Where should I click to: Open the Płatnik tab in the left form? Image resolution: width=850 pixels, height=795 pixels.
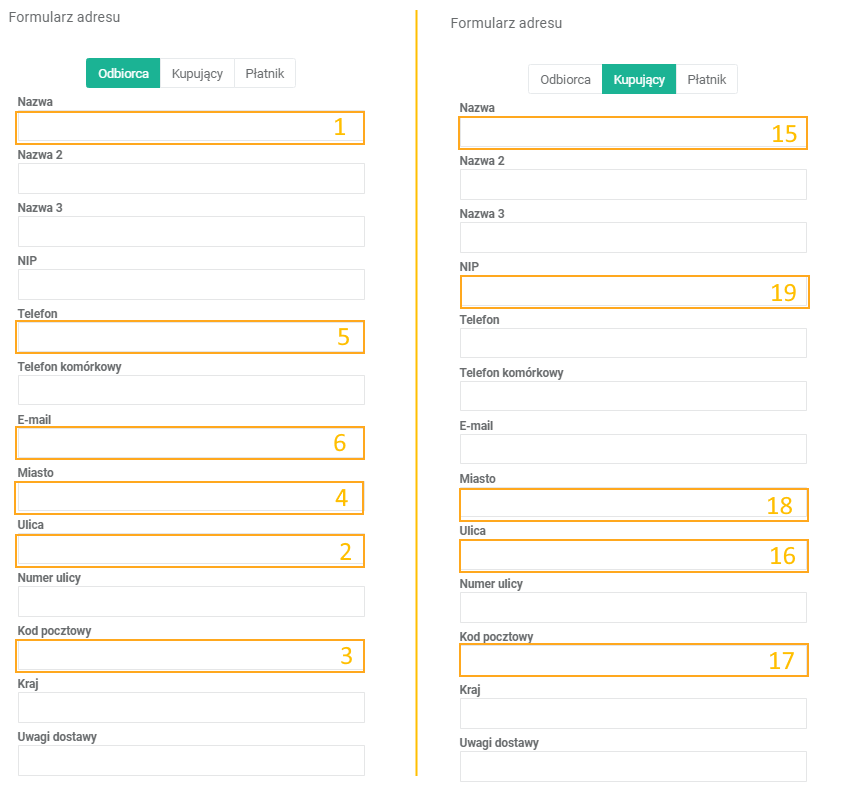(265, 73)
